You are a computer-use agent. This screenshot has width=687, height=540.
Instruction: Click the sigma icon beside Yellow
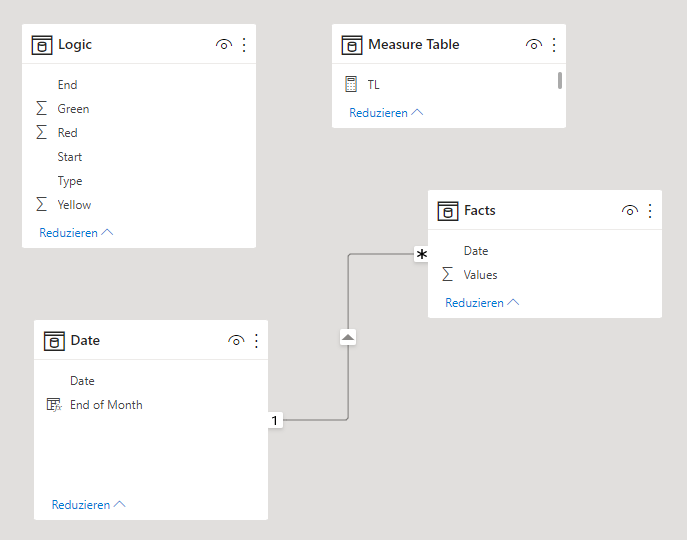click(x=42, y=204)
